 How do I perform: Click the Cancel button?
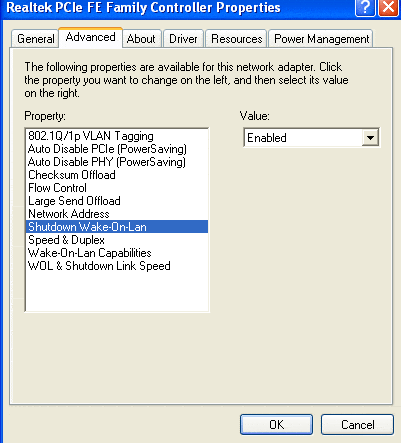tap(357, 424)
